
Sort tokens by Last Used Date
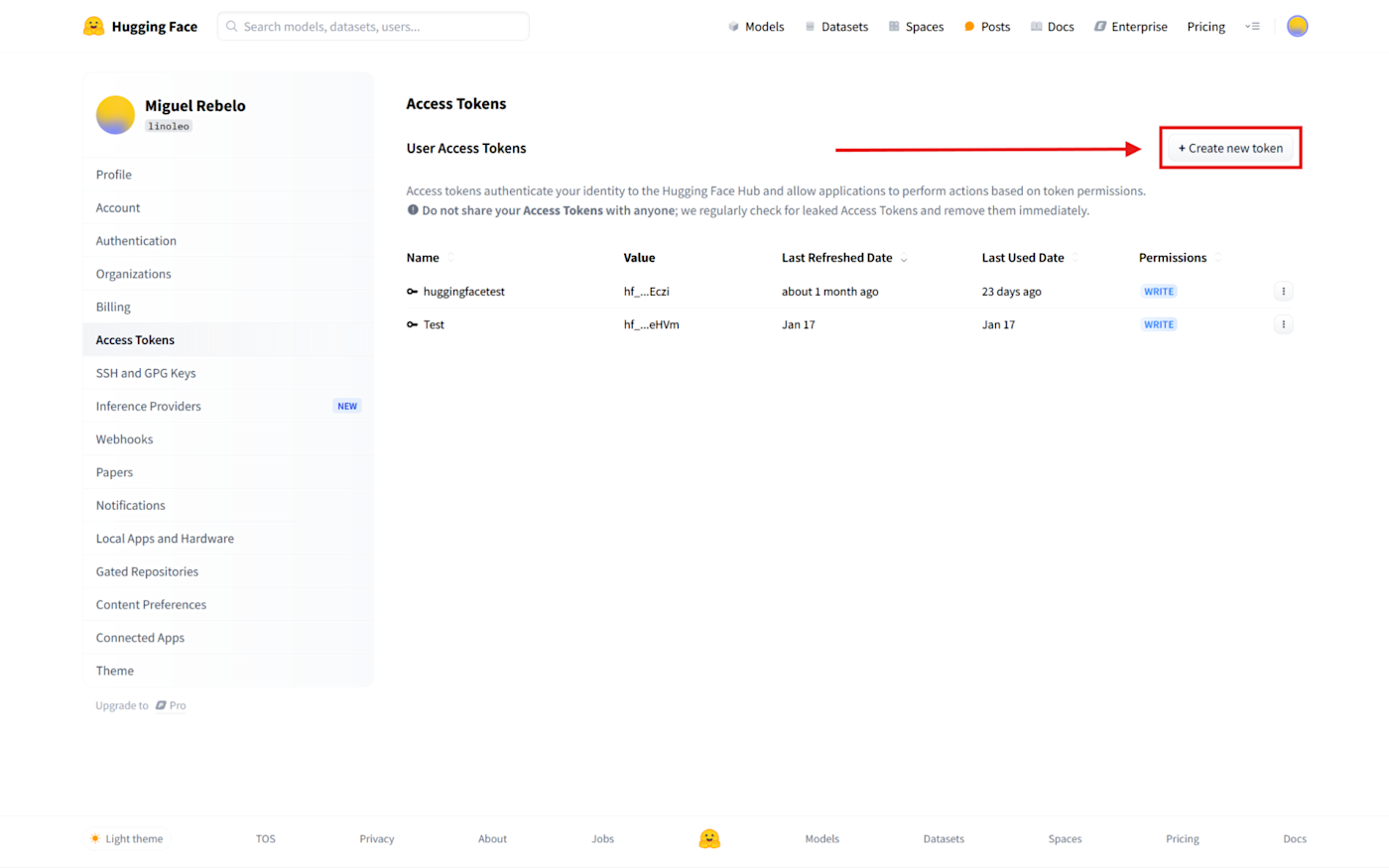pyautogui.click(x=1075, y=258)
